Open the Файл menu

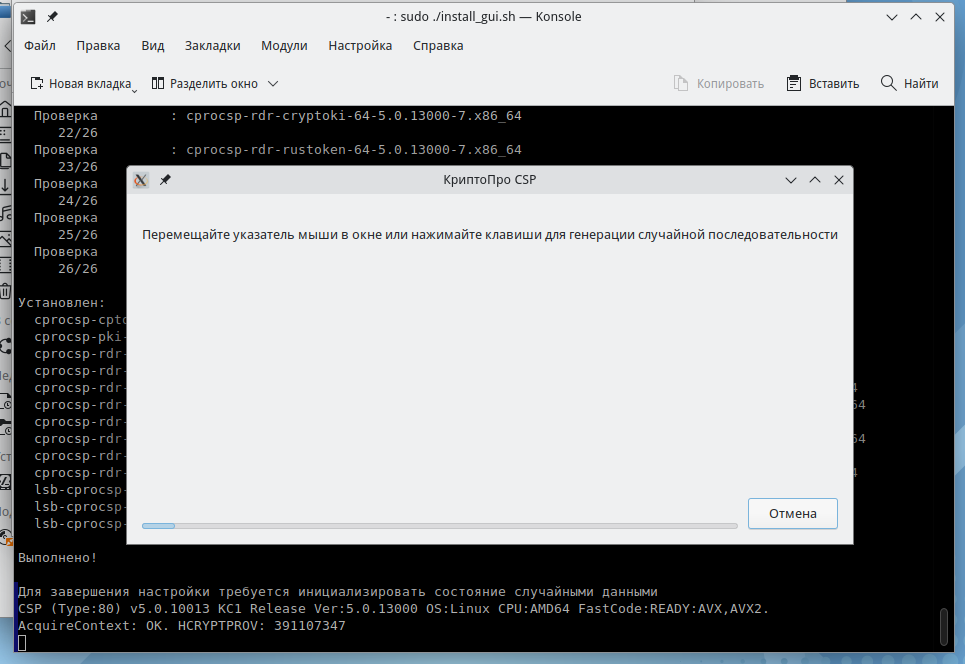point(40,46)
